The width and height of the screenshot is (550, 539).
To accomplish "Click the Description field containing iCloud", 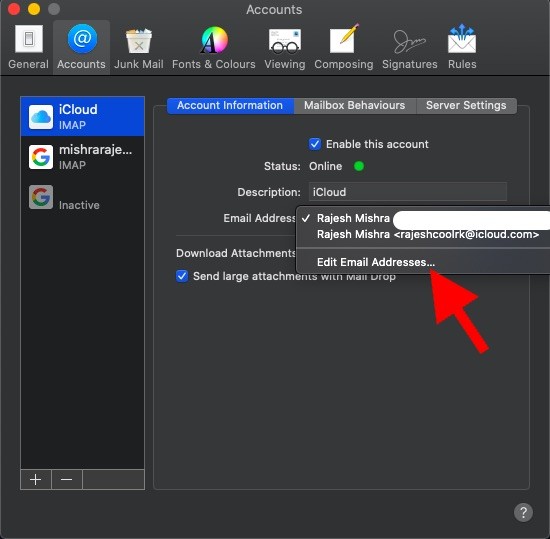I will tap(408, 192).
